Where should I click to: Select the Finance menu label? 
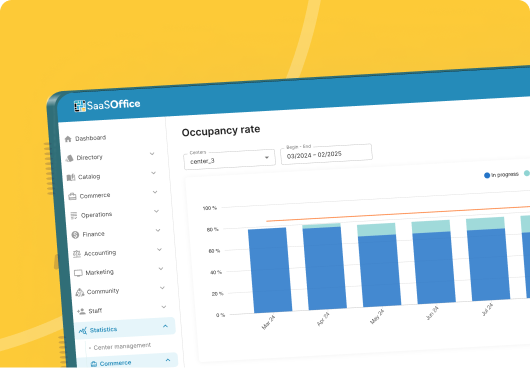click(x=94, y=234)
